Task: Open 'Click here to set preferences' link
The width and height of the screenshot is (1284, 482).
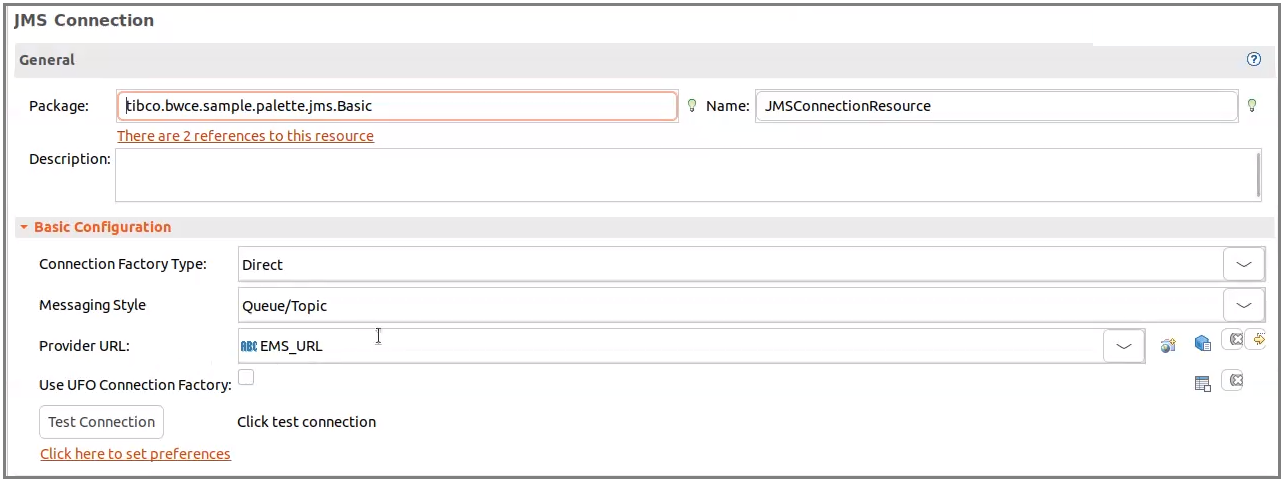Action: pos(135,454)
